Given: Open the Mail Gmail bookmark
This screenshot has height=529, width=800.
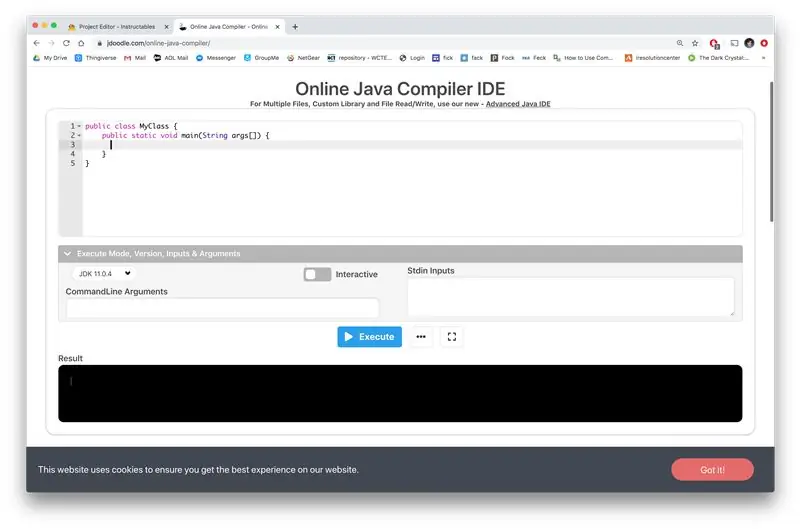Looking at the screenshot, I should [x=135, y=58].
